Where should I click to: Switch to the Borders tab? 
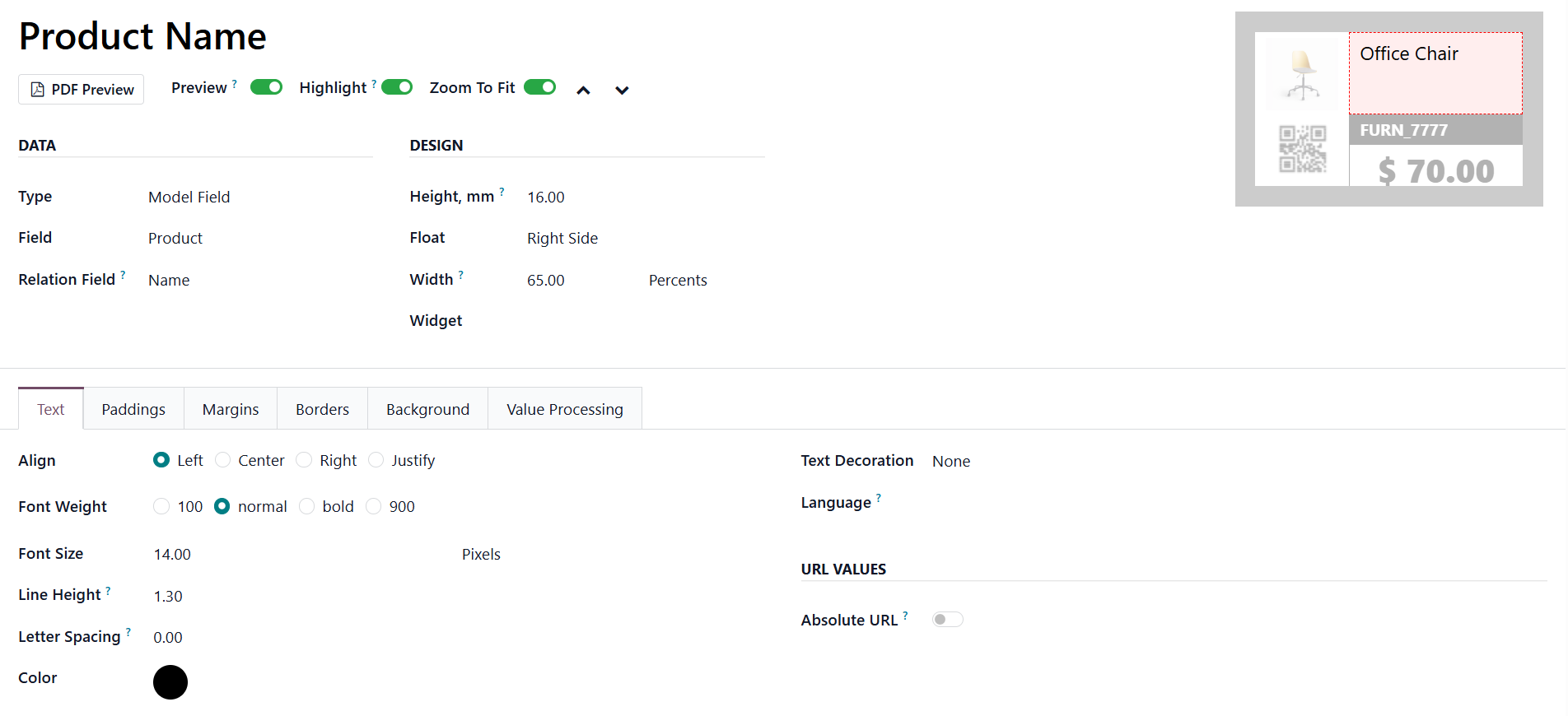tap(322, 409)
